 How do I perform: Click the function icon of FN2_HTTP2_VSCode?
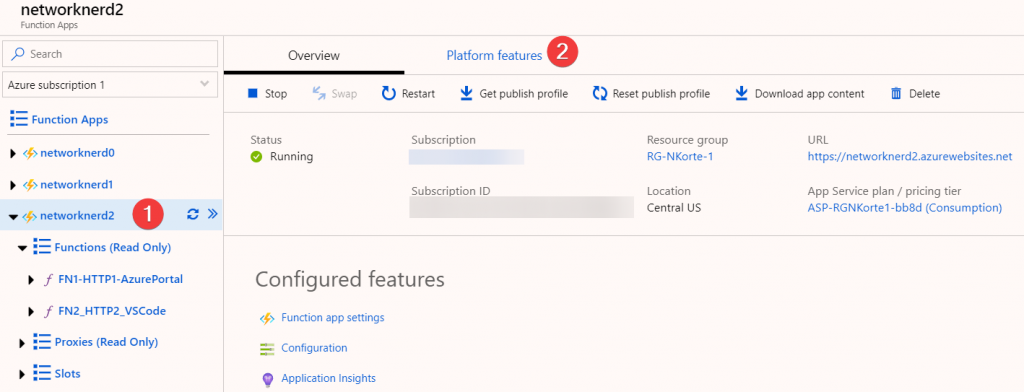click(48, 312)
